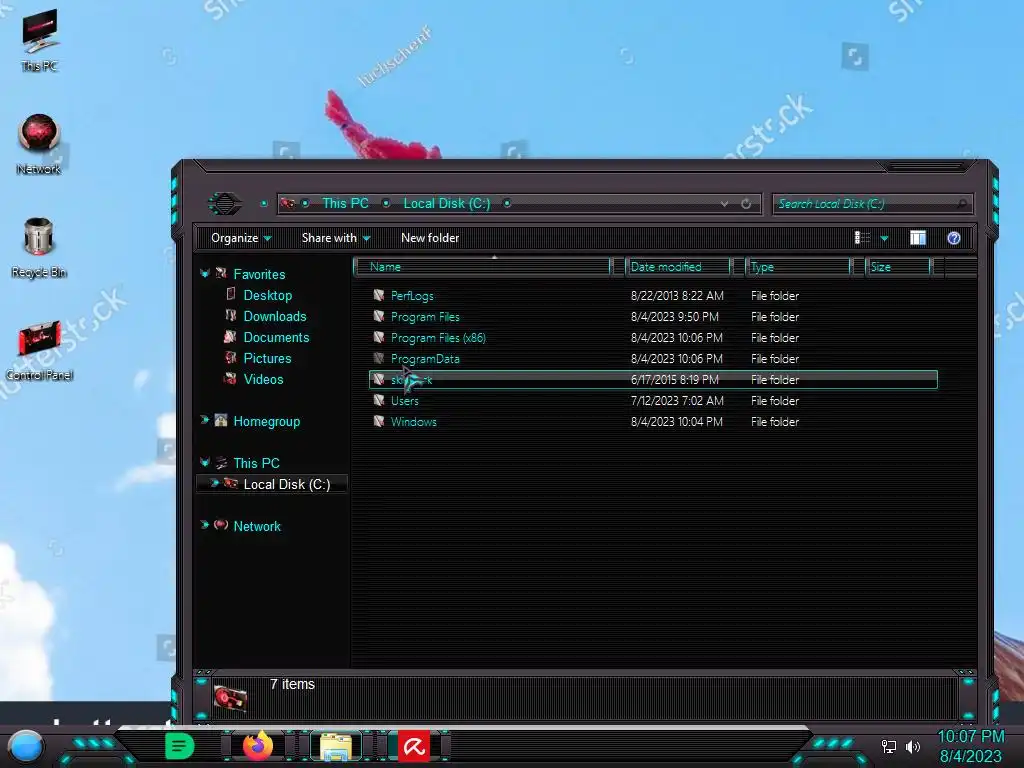Click the Windows folder icon
The height and width of the screenshot is (768, 1024).
(379, 421)
